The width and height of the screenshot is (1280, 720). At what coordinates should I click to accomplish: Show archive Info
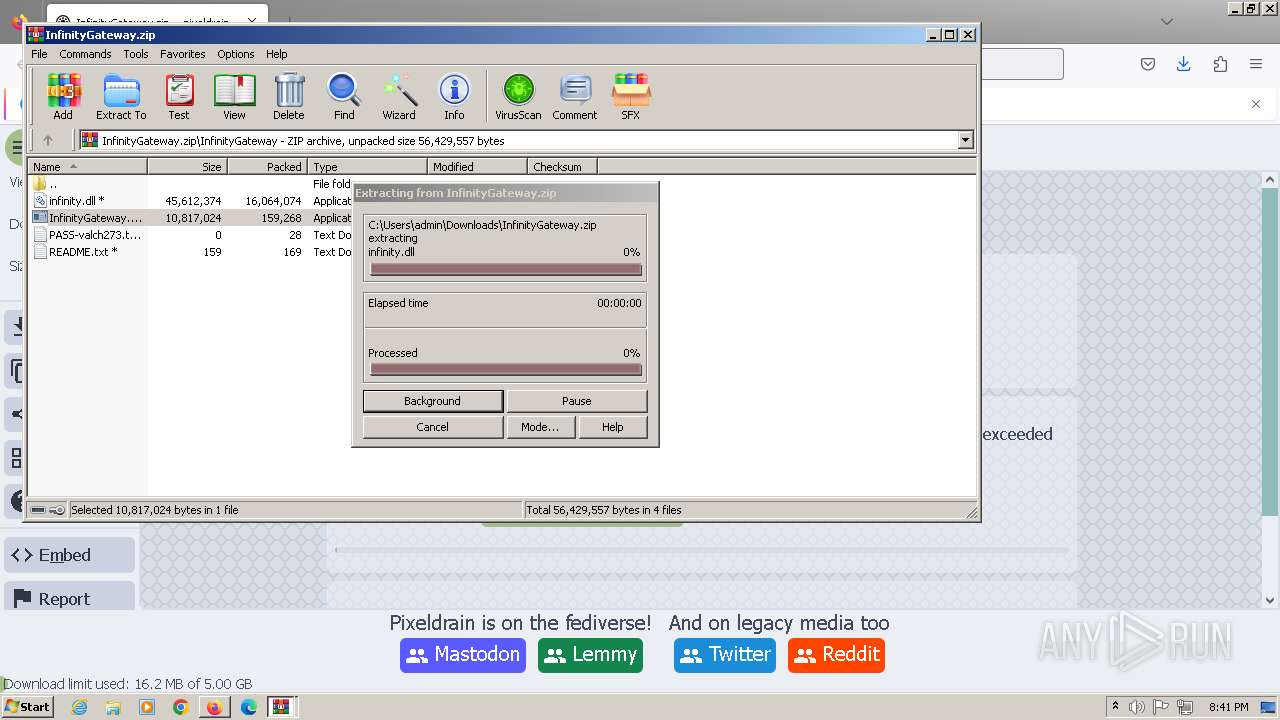click(x=454, y=97)
